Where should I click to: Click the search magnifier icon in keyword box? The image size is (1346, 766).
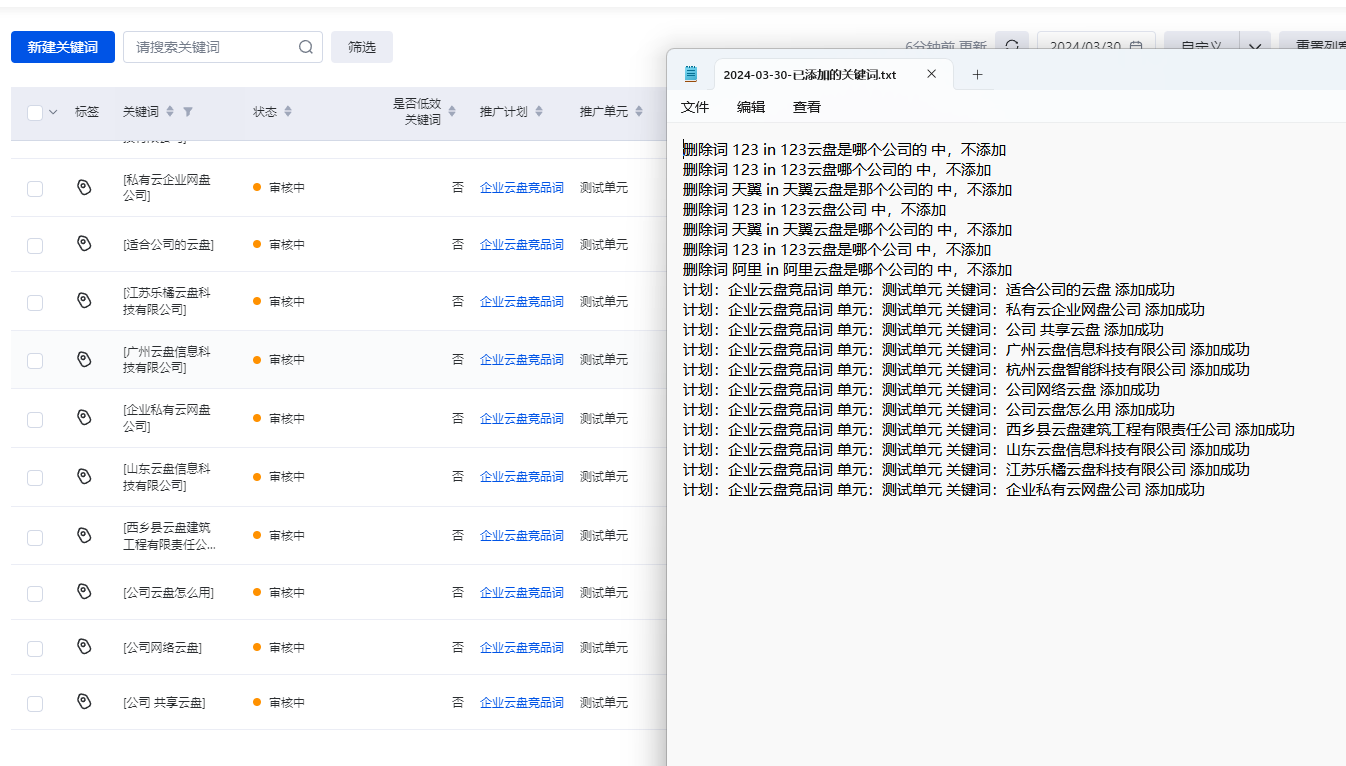click(306, 47)
